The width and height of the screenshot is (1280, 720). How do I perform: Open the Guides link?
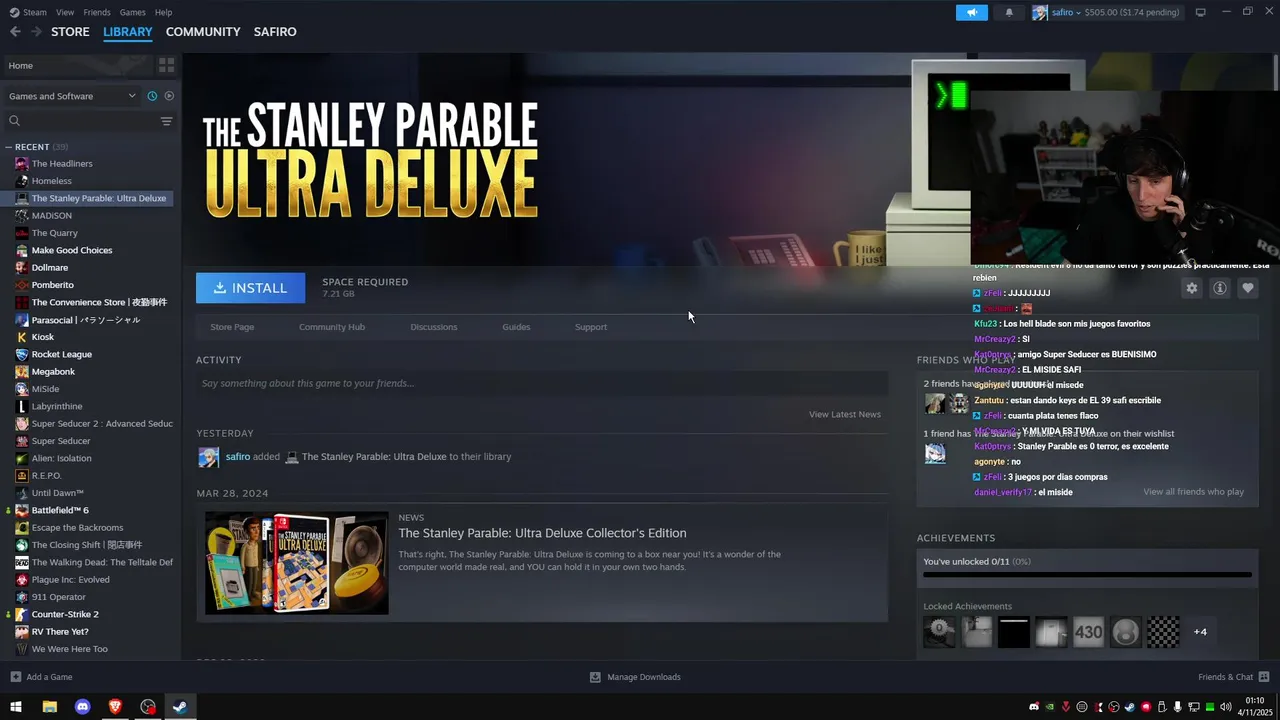[x=516, y=327]
